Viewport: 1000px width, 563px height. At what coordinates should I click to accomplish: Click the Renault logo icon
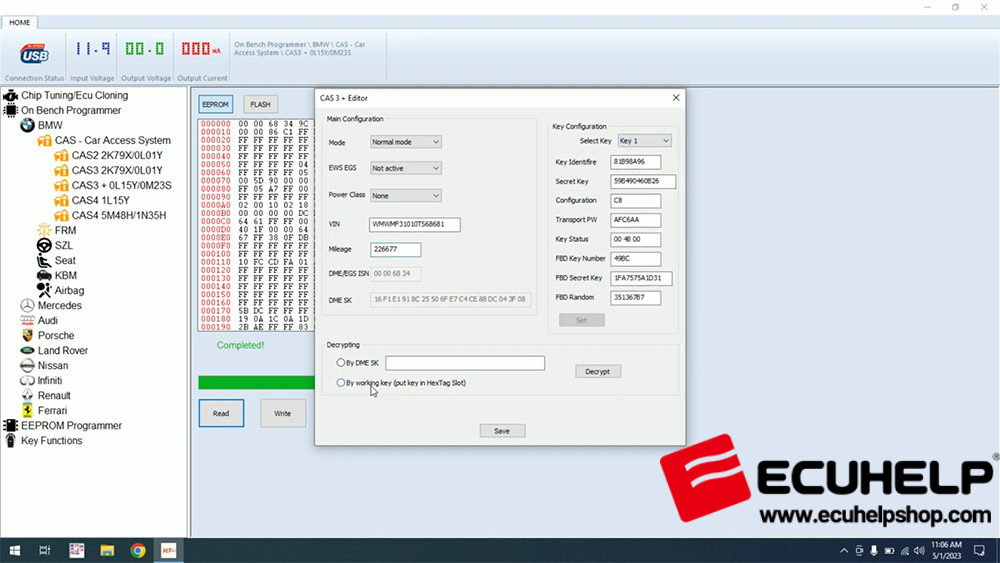27,395
